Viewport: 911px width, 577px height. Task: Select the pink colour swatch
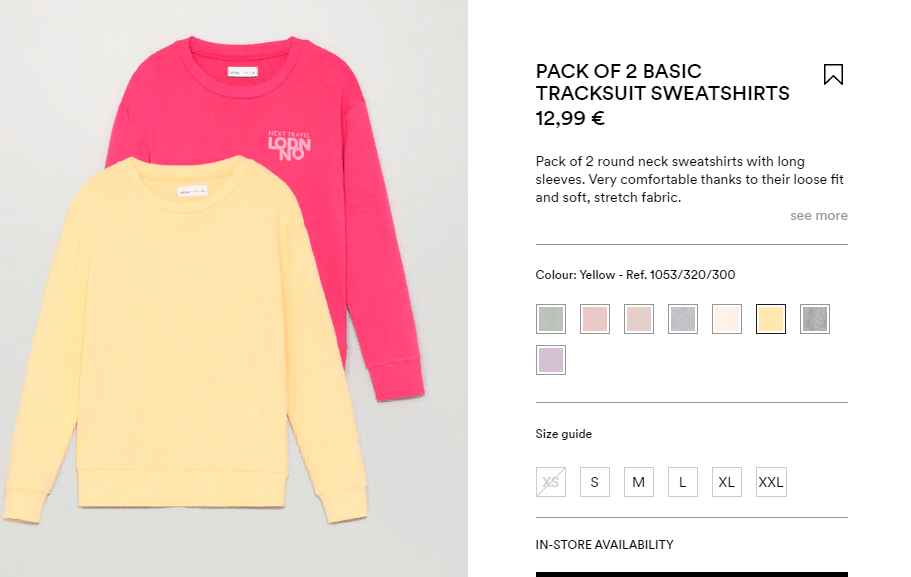tap(595, 319)
